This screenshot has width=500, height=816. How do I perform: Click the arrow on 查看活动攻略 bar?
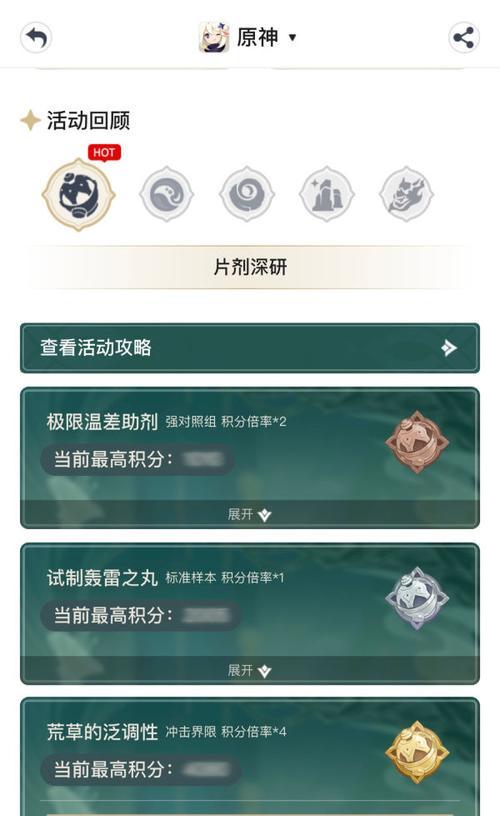click(x=448, y=348)
